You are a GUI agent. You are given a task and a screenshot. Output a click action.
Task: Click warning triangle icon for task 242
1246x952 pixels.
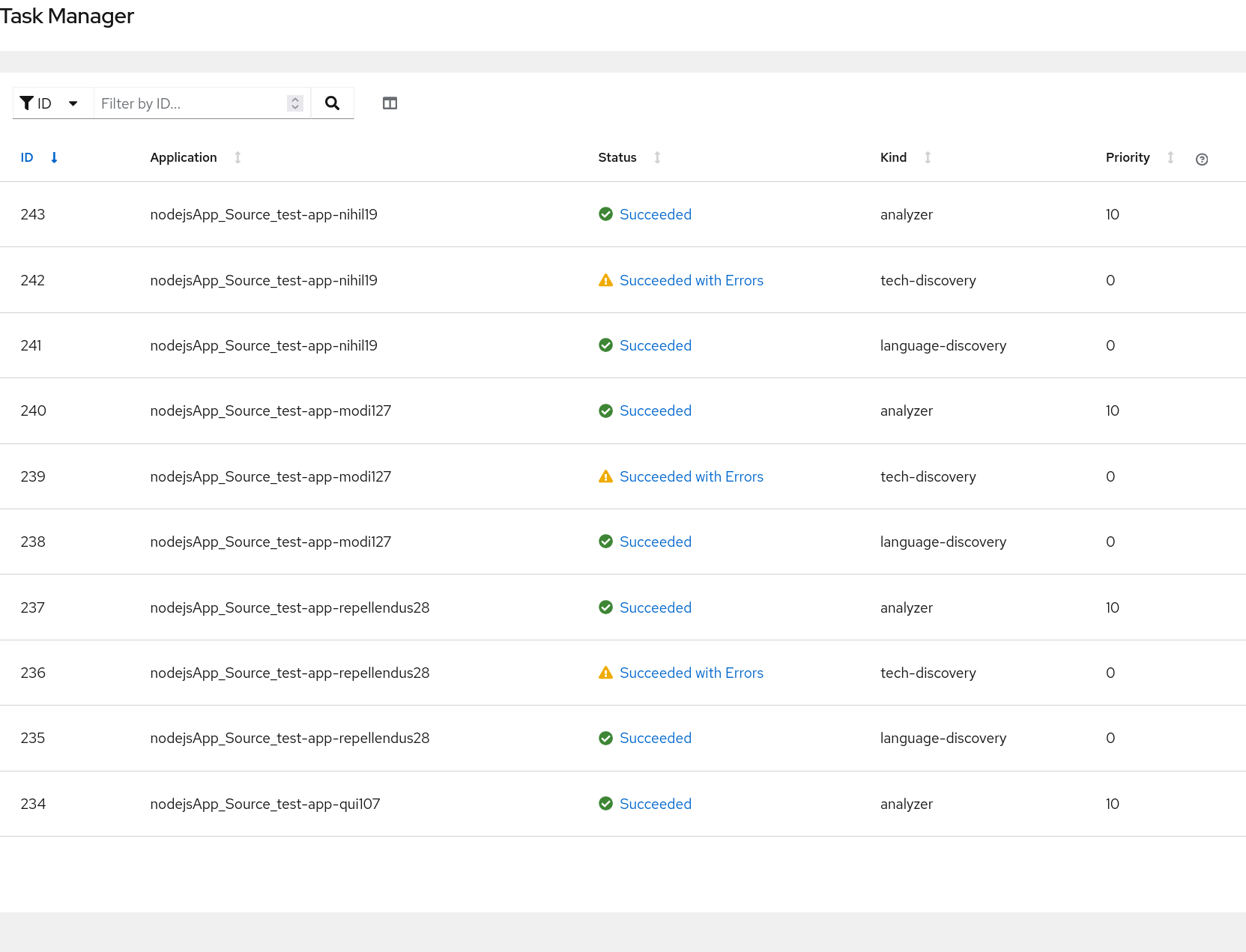606,280
